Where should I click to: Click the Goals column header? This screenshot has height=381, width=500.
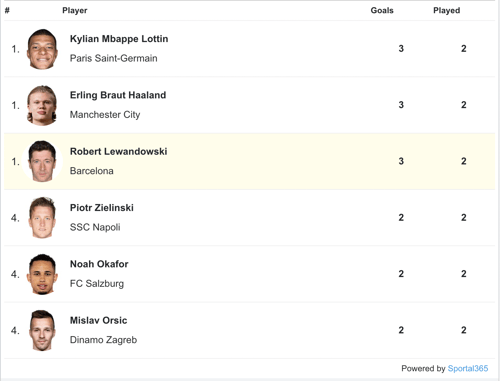pos(382,10)
